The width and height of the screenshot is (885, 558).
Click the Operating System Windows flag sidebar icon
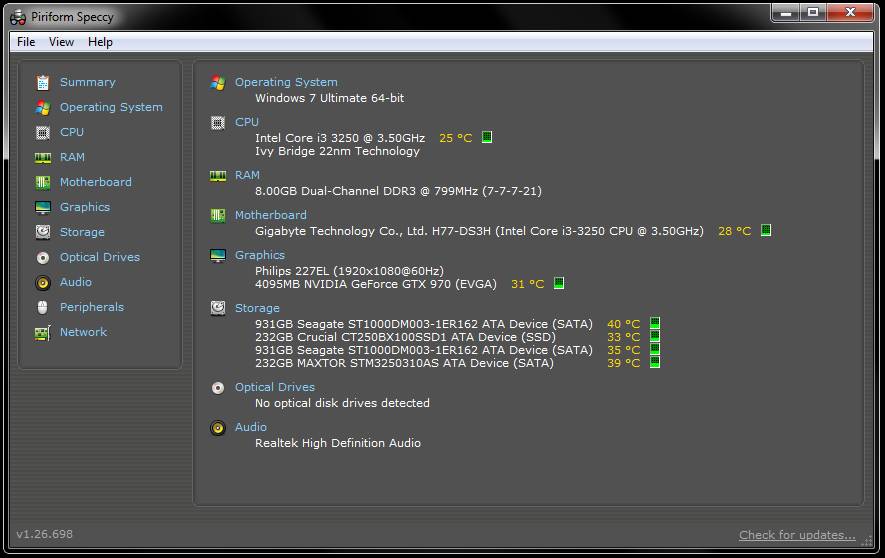tap(43, 107)
